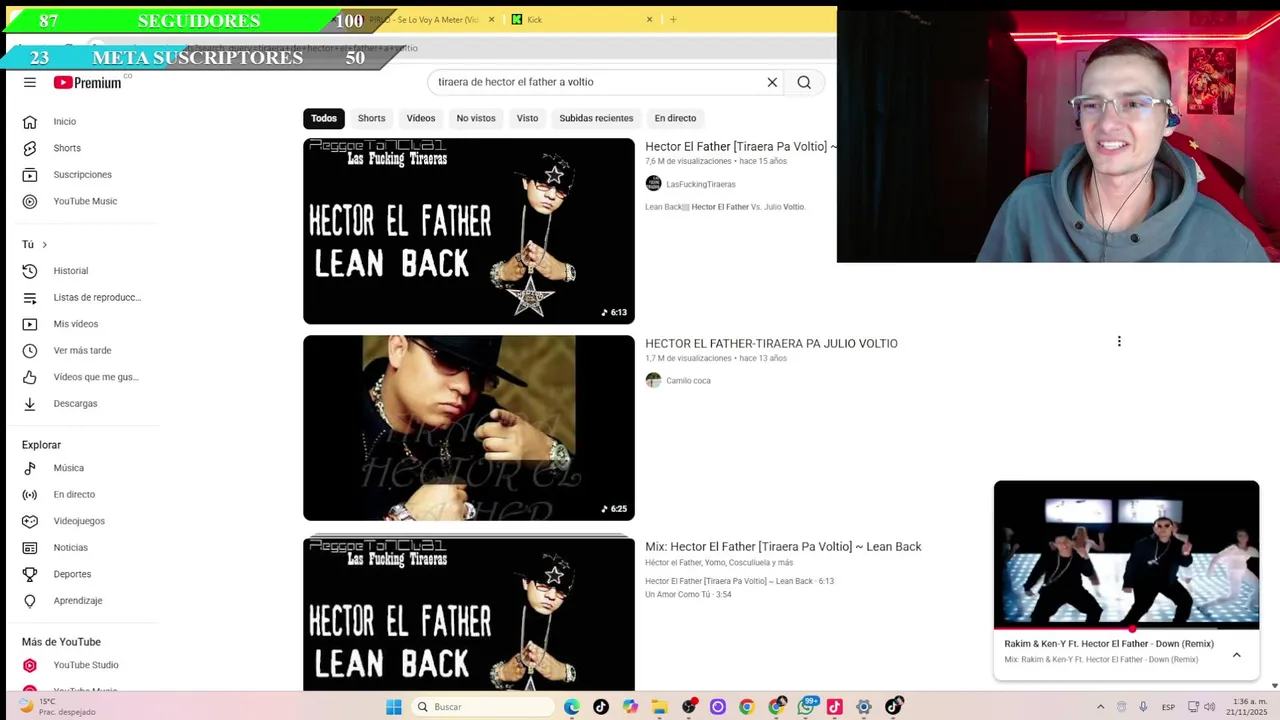Open a new browser tab
The width and height of the screenshot is (1280, 720).
click(x=673, y=19)
